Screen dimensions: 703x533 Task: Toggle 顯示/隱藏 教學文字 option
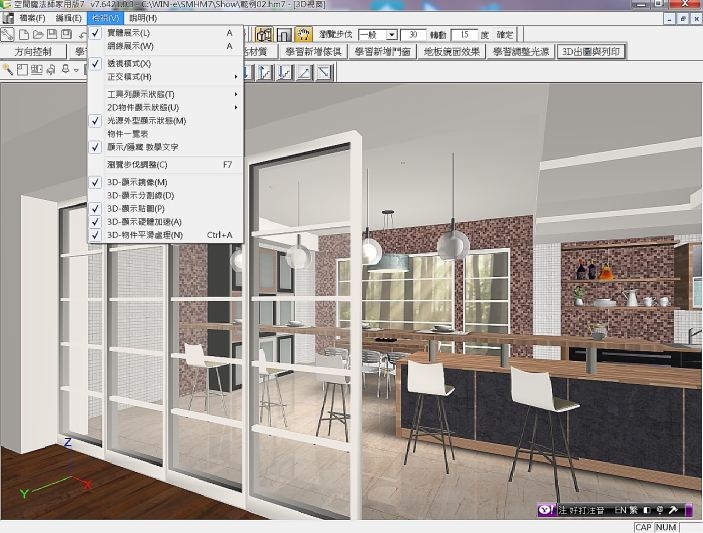pyautogui.click(x=166, y=147)
